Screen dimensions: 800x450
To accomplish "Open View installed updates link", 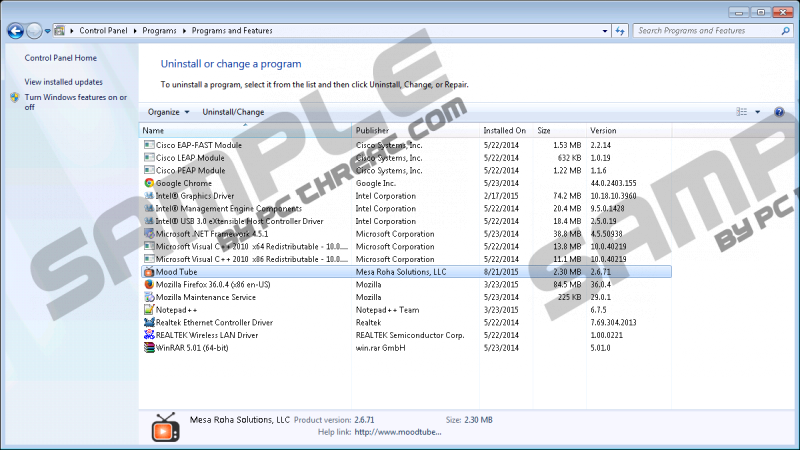I will [63, 82].
